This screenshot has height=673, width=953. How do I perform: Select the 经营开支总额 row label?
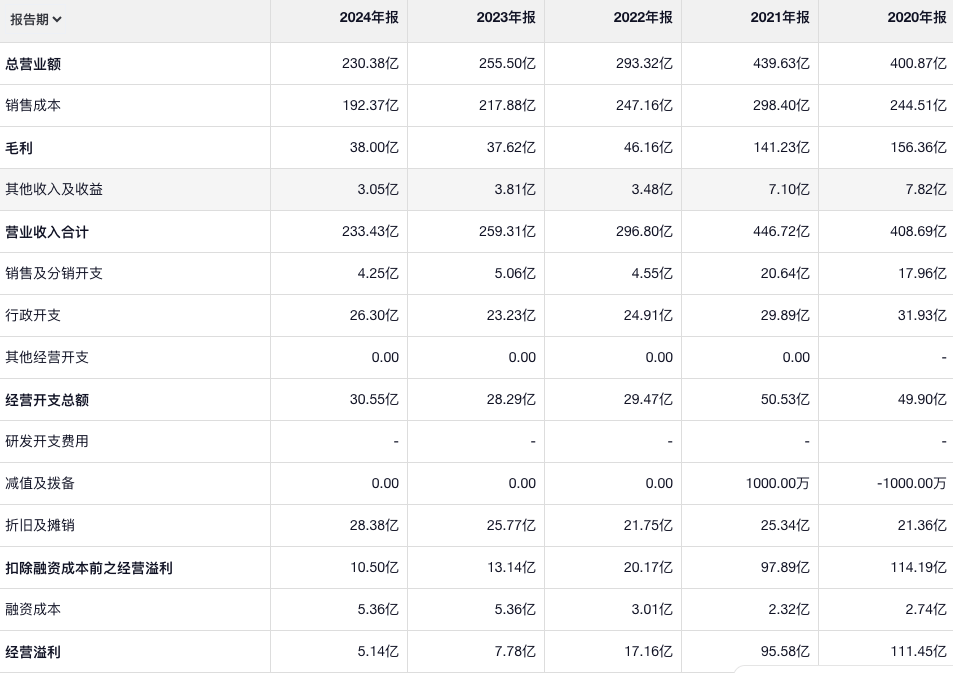coord(47,400)
